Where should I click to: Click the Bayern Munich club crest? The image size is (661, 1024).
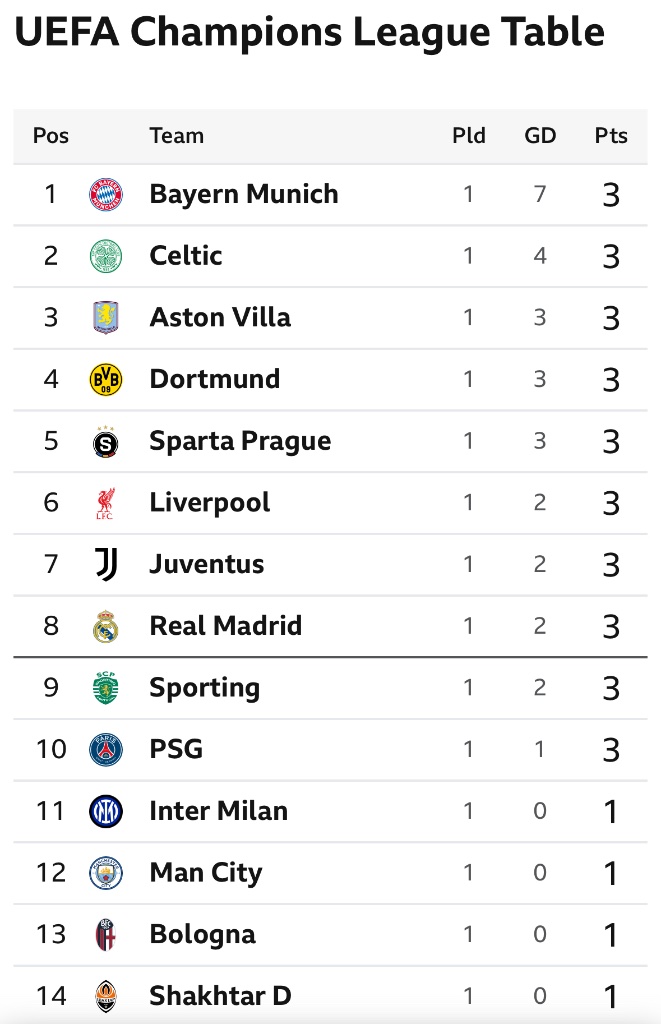[106, 194]
